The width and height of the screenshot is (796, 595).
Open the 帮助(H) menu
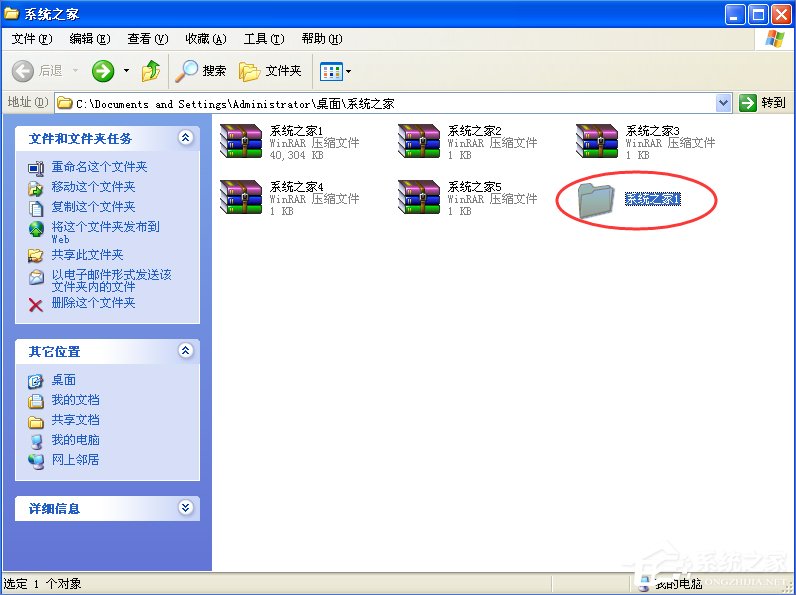point(322,39)
